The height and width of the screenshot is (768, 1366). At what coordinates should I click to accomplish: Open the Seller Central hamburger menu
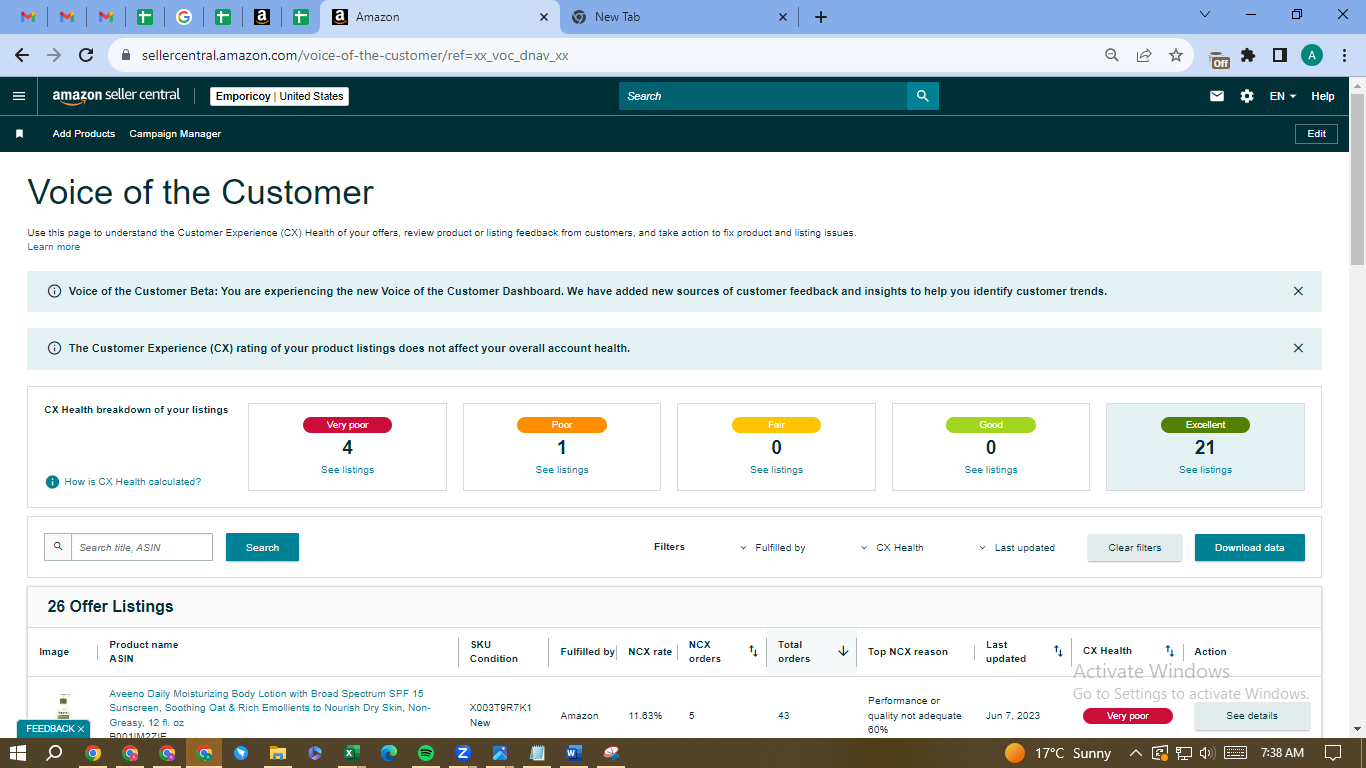click(x=19, y=96)
